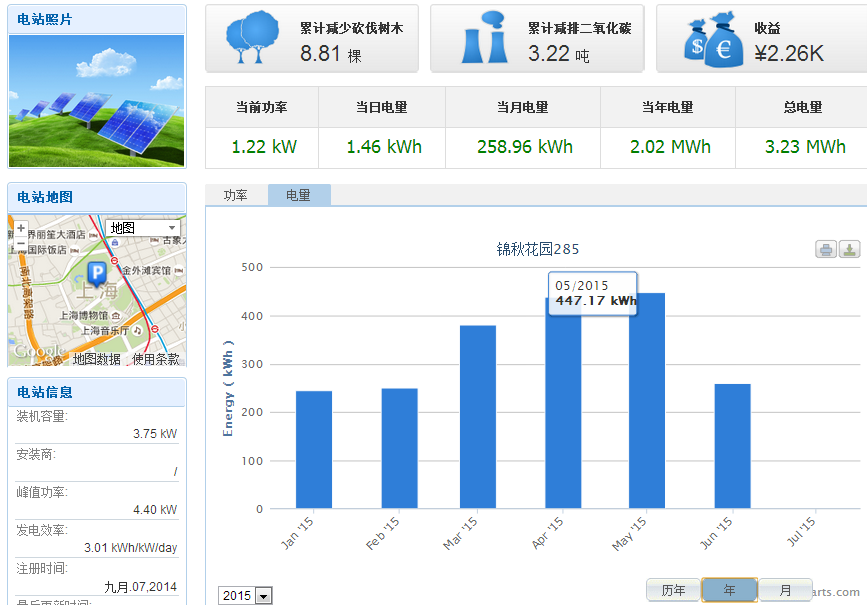
Task: Open the 使用条款 terms link on map
Action: [156, 359]
